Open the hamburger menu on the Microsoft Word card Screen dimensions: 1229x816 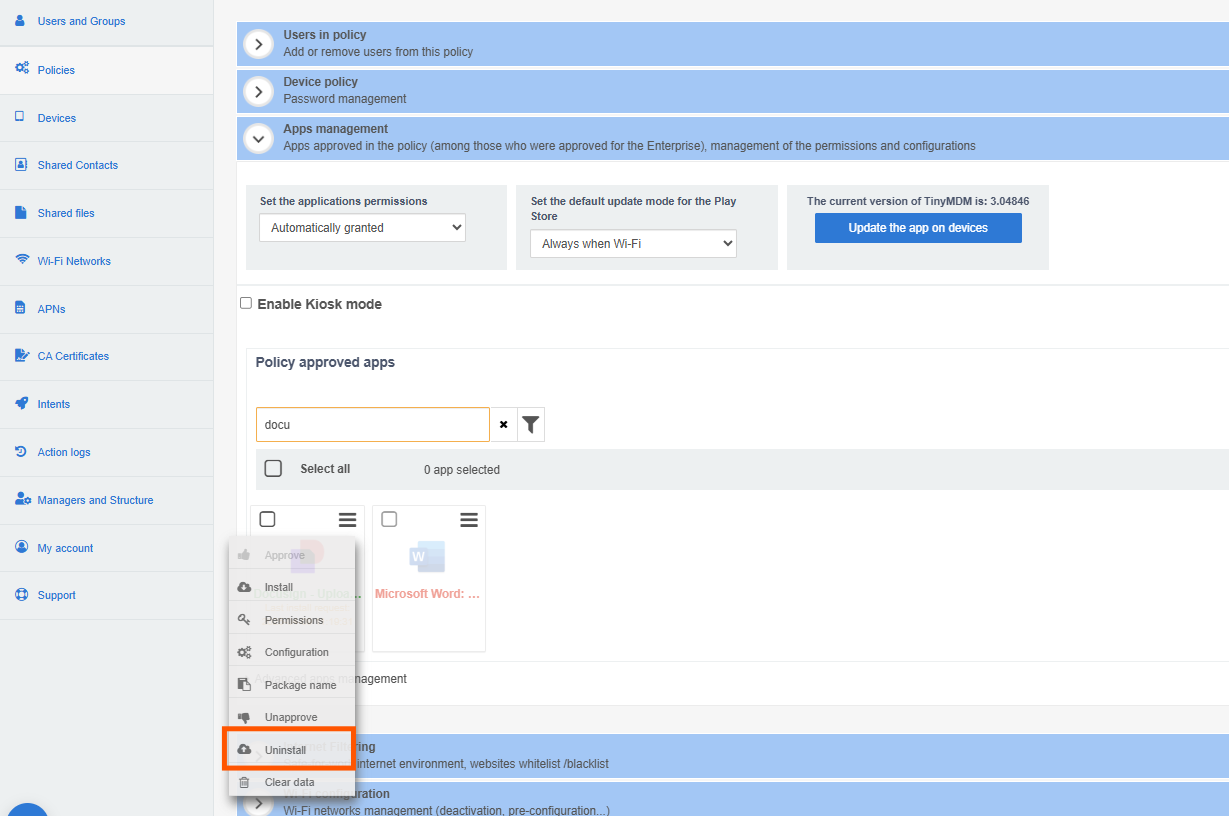[x=468, y=520]
